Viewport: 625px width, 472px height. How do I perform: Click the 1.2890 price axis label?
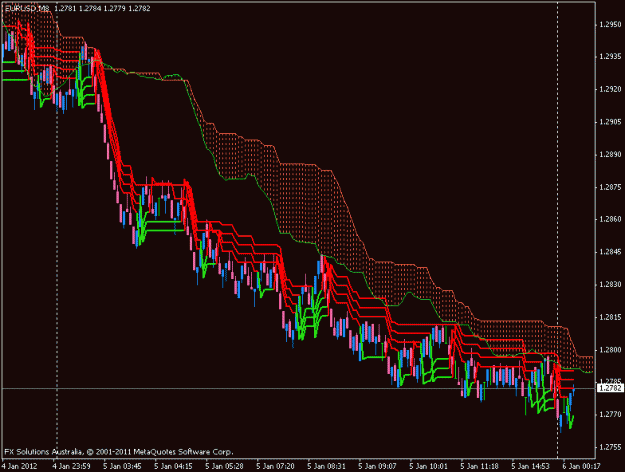click(610, 155)
